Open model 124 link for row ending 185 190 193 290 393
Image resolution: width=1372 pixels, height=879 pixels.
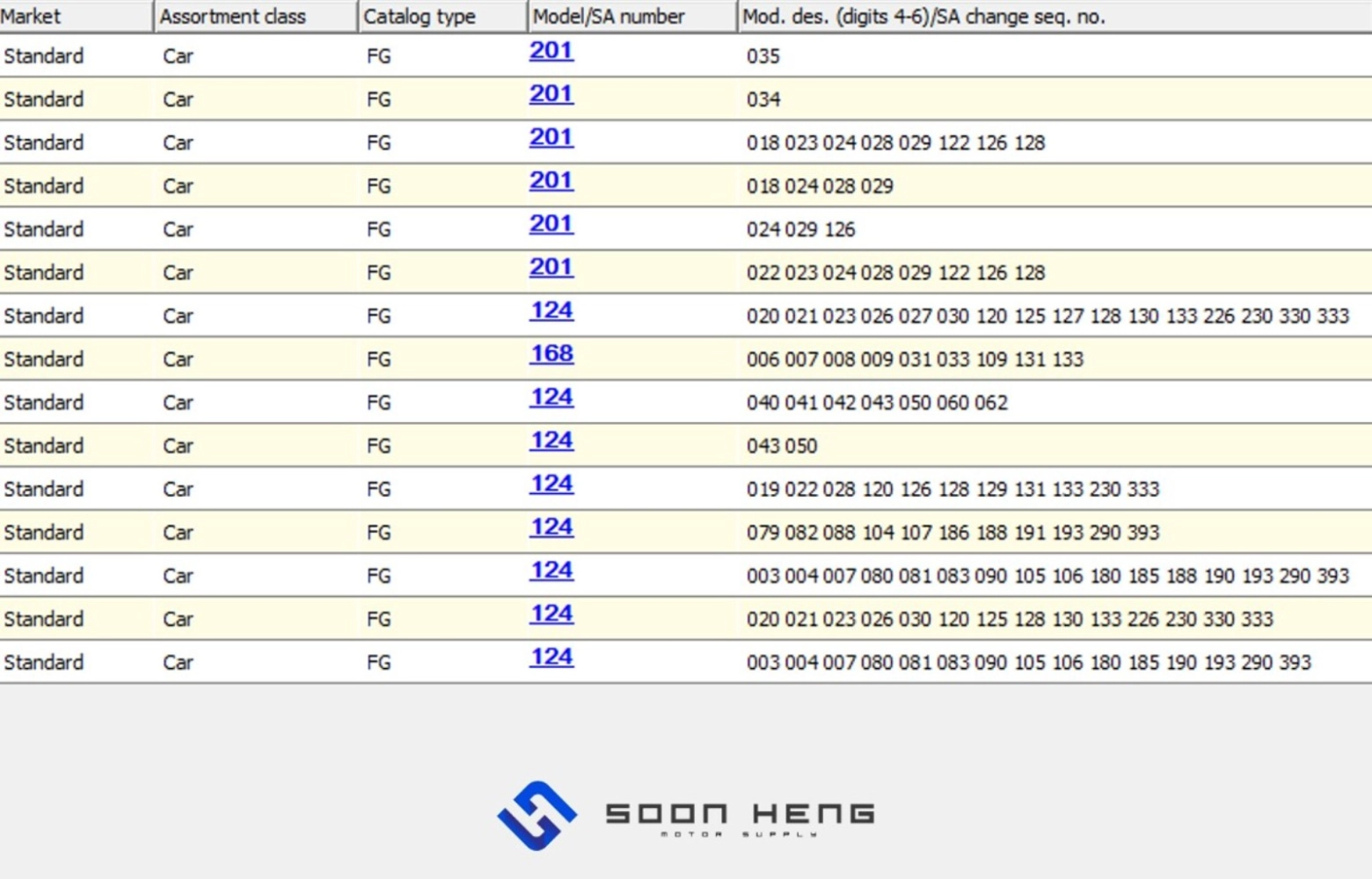551,657
